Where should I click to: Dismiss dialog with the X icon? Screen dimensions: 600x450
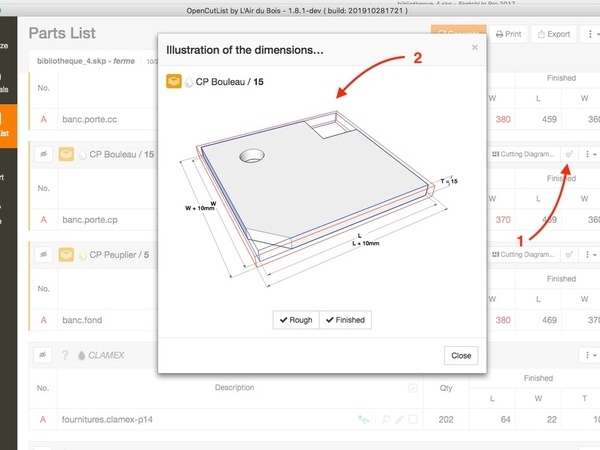pos(475,47)
